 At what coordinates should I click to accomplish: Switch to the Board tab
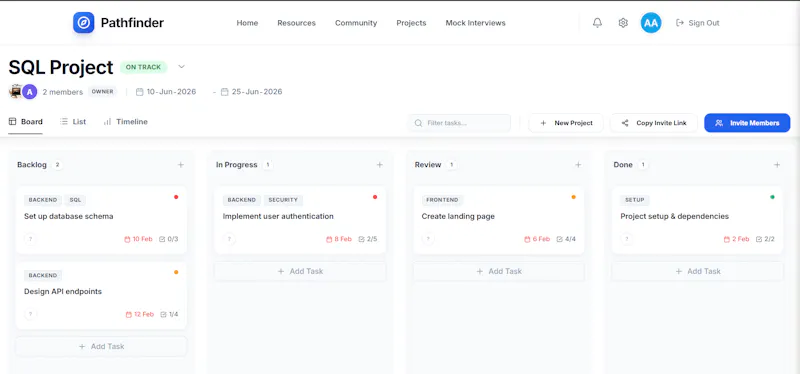26,122
